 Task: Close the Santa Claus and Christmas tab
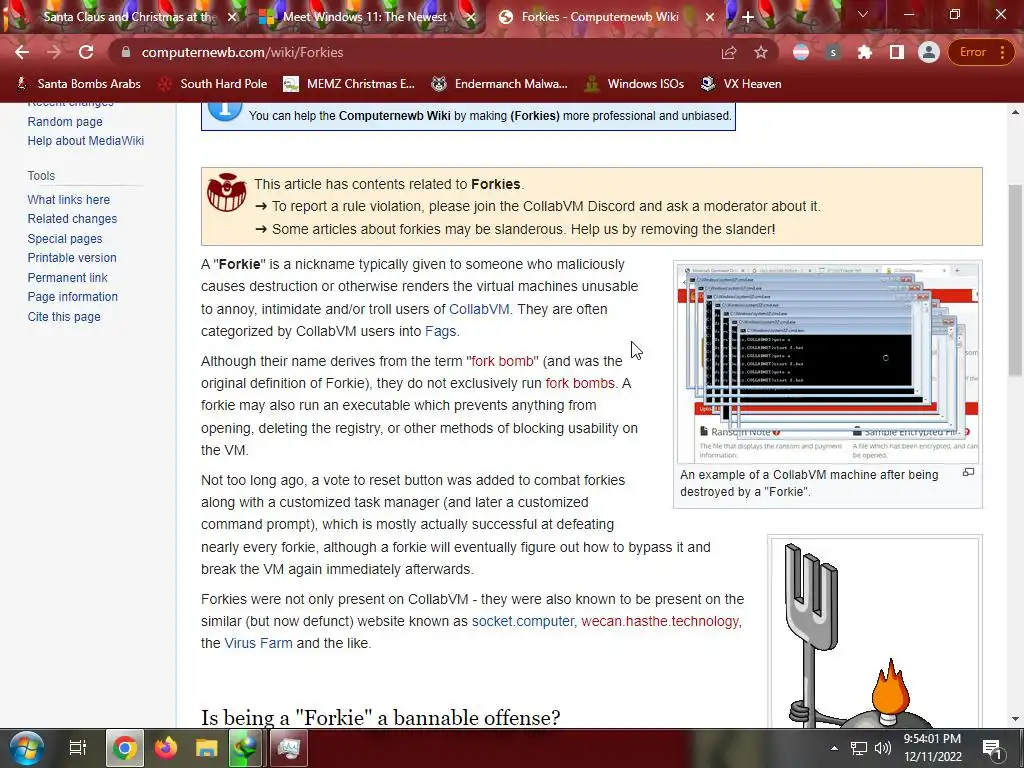click(232, 17)
